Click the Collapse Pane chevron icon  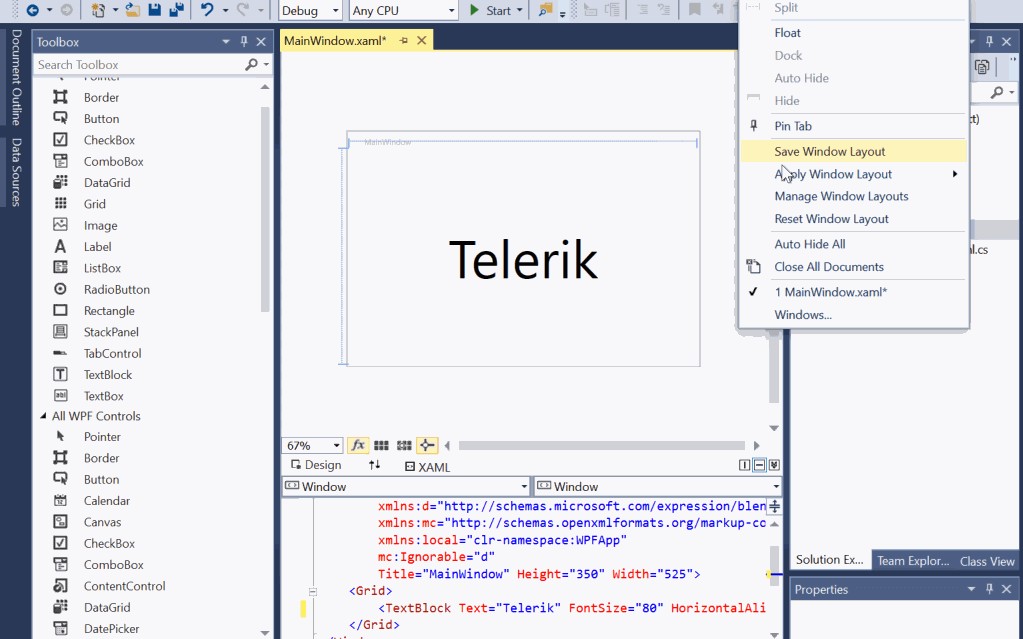tap(774, 465)
